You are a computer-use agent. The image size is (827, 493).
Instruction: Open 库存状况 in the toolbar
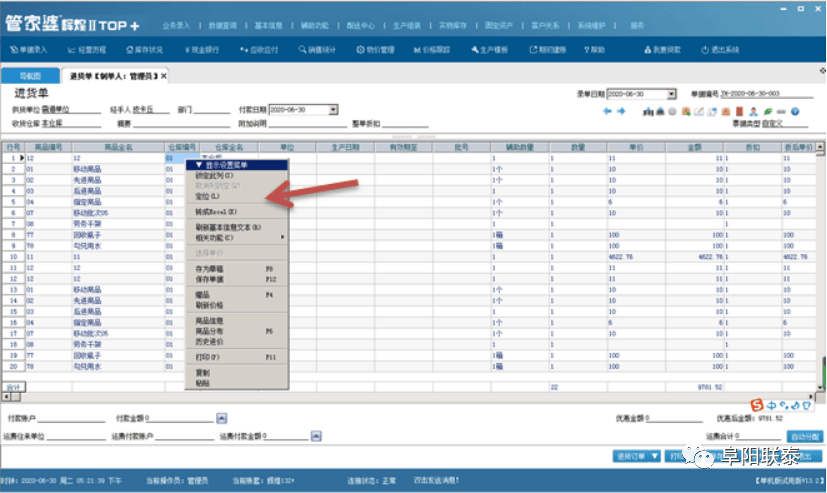pos(145,50)
